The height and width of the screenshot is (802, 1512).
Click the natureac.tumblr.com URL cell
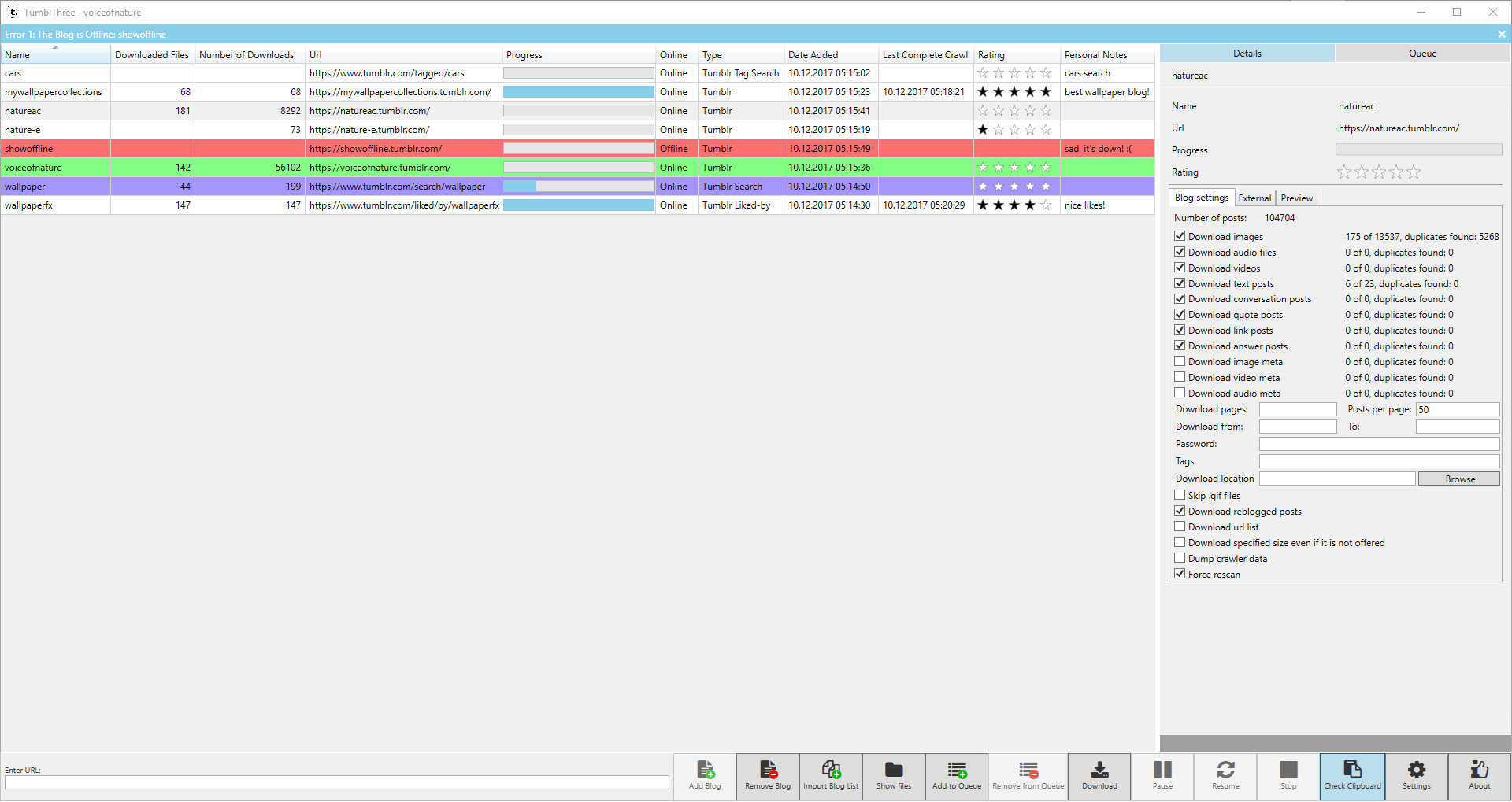[403, 111]
